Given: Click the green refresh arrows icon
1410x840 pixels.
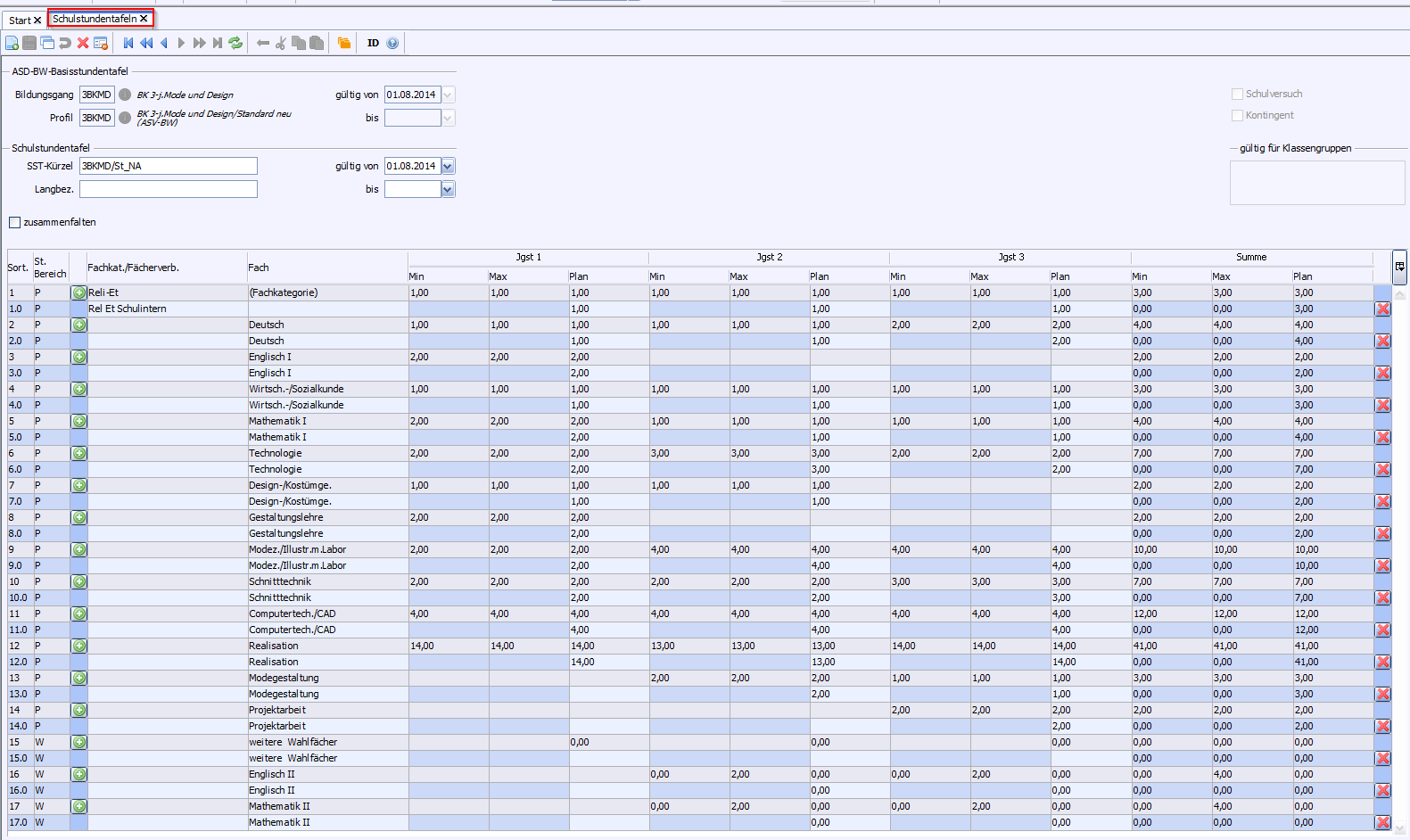Looking at the screenshot, I should click(x=235, y=43).
